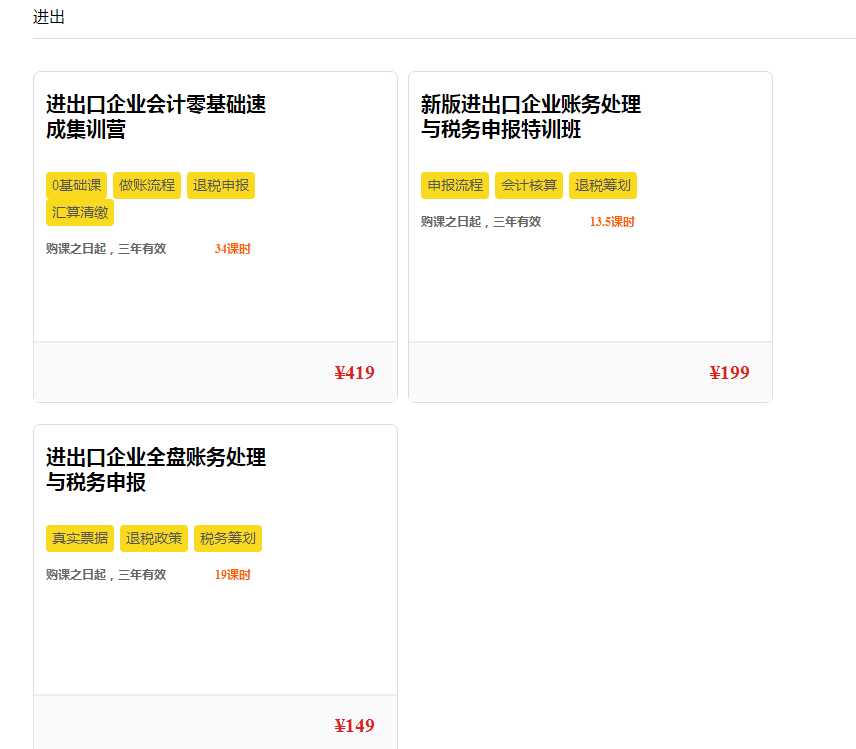Select the 做账流程 tag
856x749 pixels.
coord(147,186)
